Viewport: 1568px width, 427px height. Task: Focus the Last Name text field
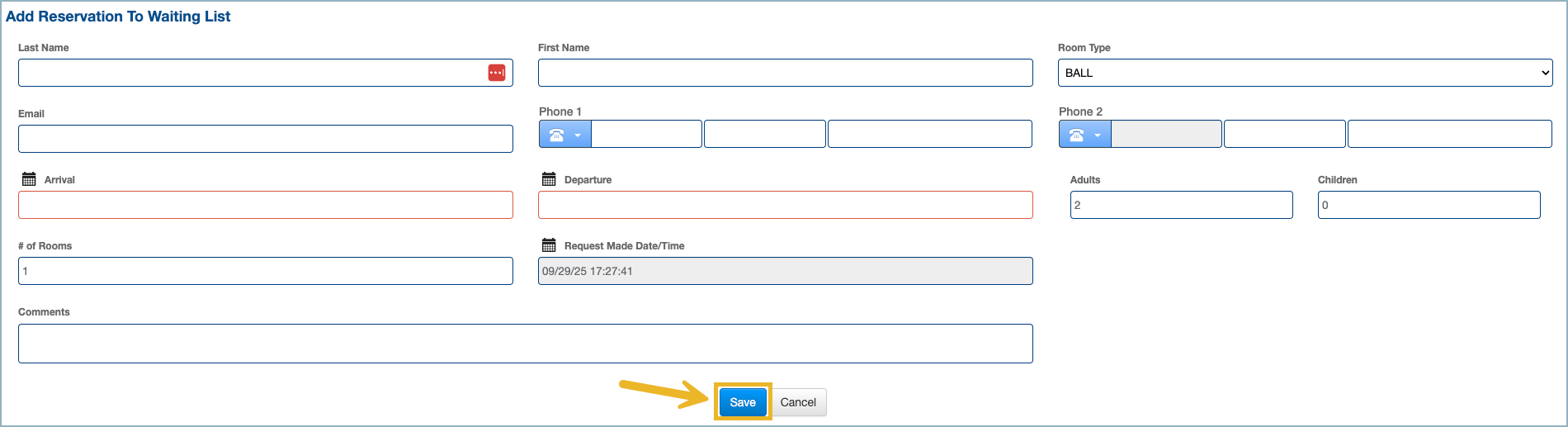pos(248,73)
